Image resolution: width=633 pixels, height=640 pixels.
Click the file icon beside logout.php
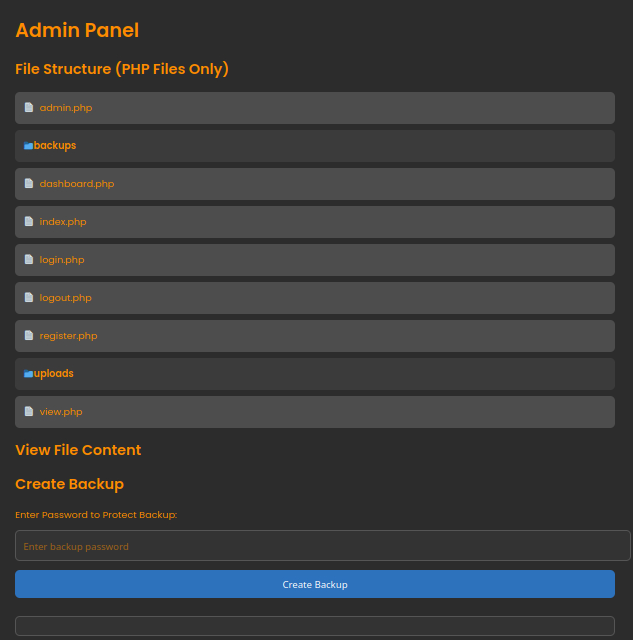pyautogui.click(x=29, y=297)
